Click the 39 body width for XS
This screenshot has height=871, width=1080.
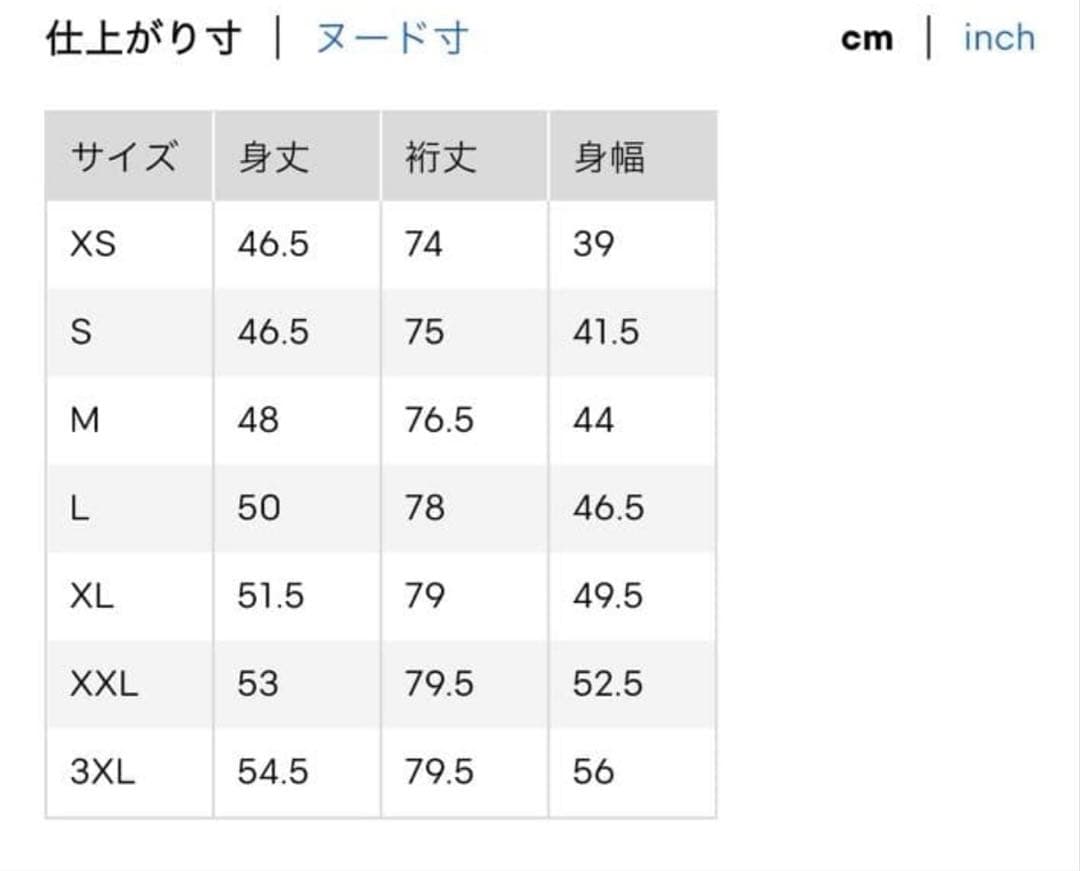click(593, 244)
